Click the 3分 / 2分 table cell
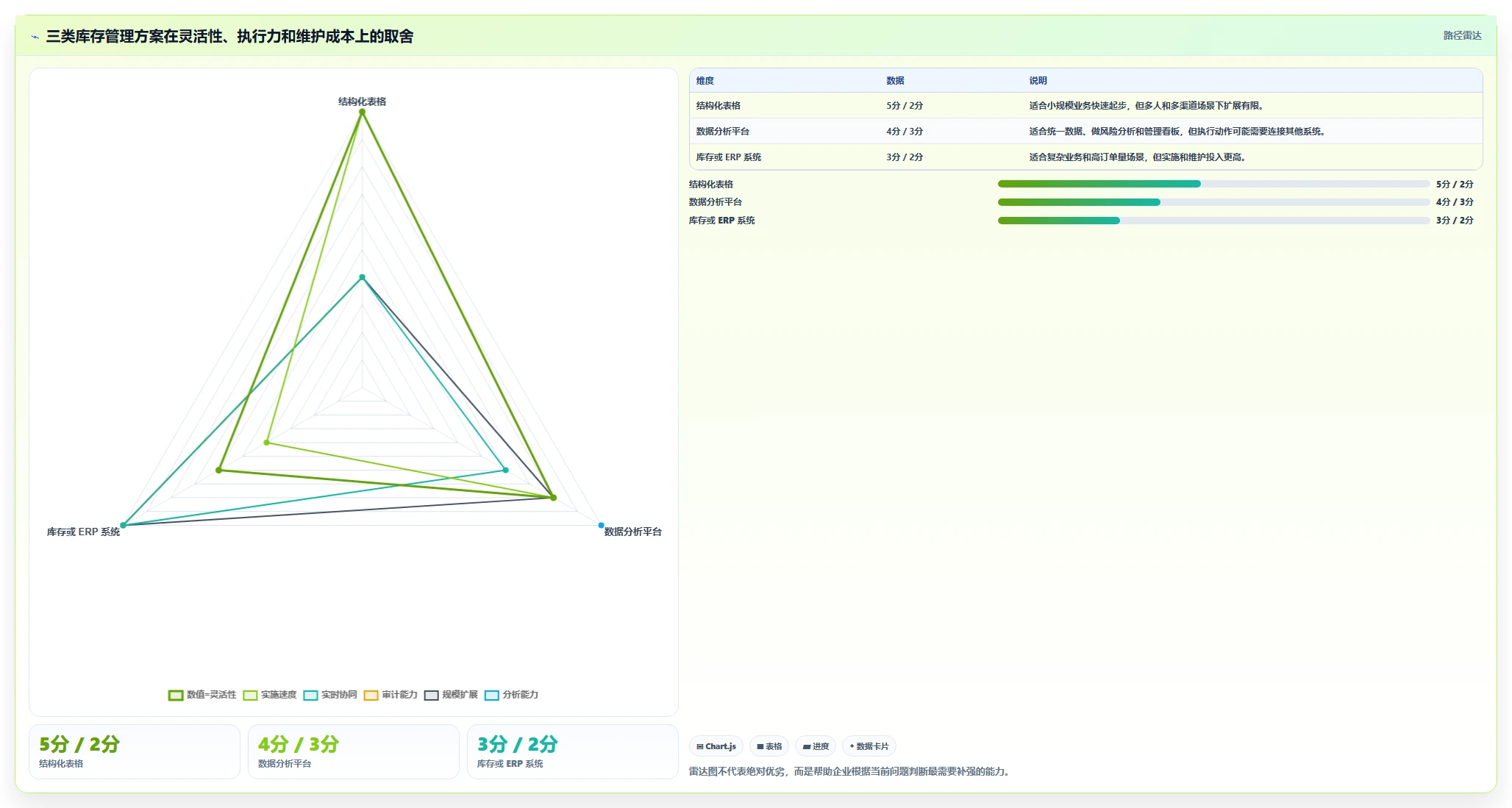 905,157
